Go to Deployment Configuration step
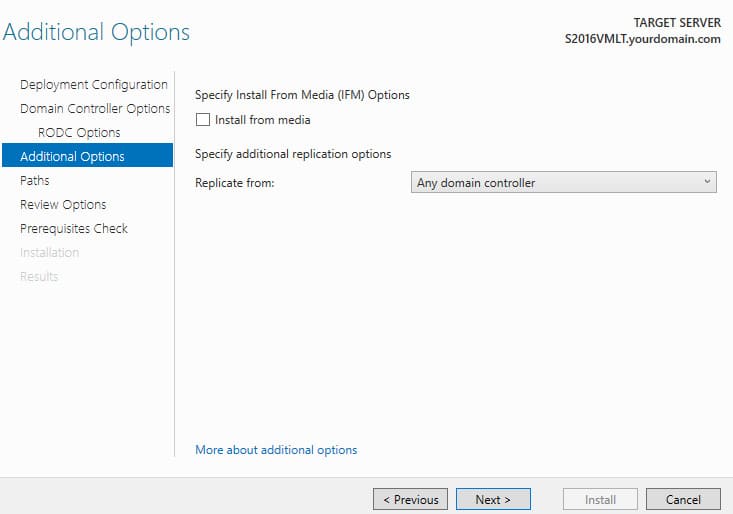 coord(93,85)
